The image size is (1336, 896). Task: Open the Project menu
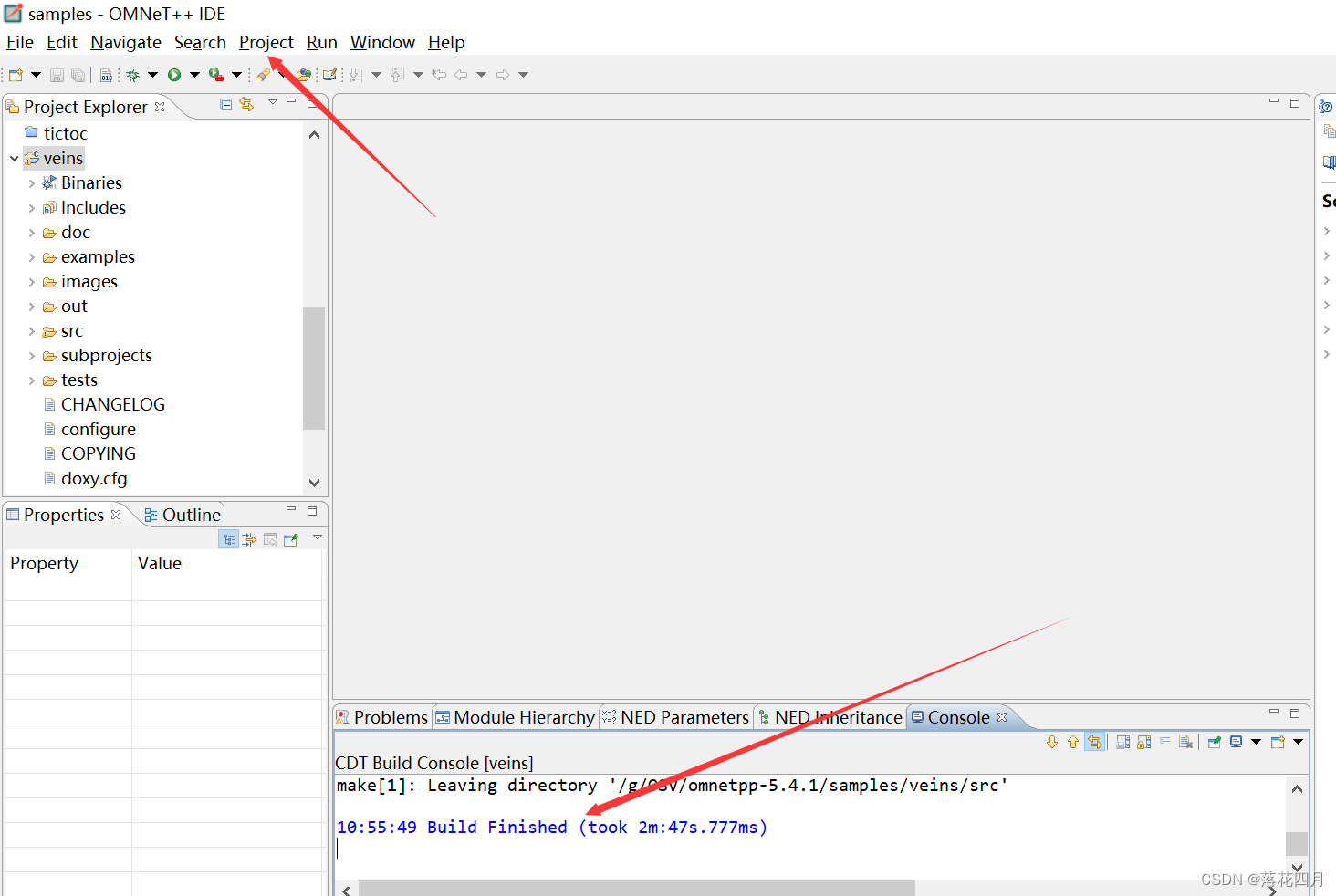(266, 42)
